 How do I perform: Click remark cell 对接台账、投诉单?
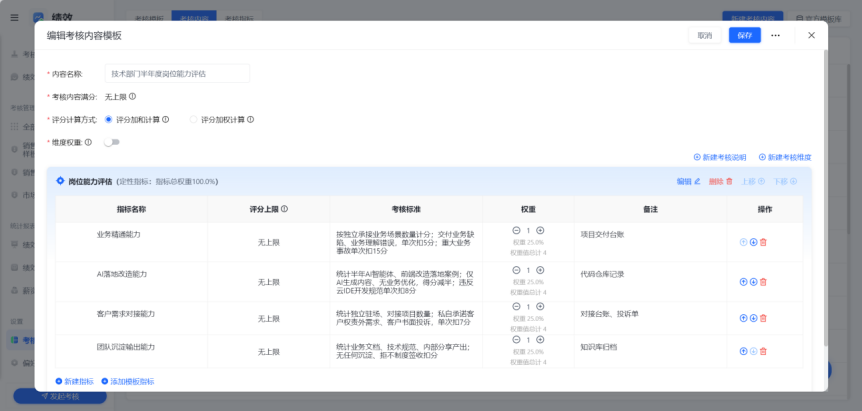609,314
